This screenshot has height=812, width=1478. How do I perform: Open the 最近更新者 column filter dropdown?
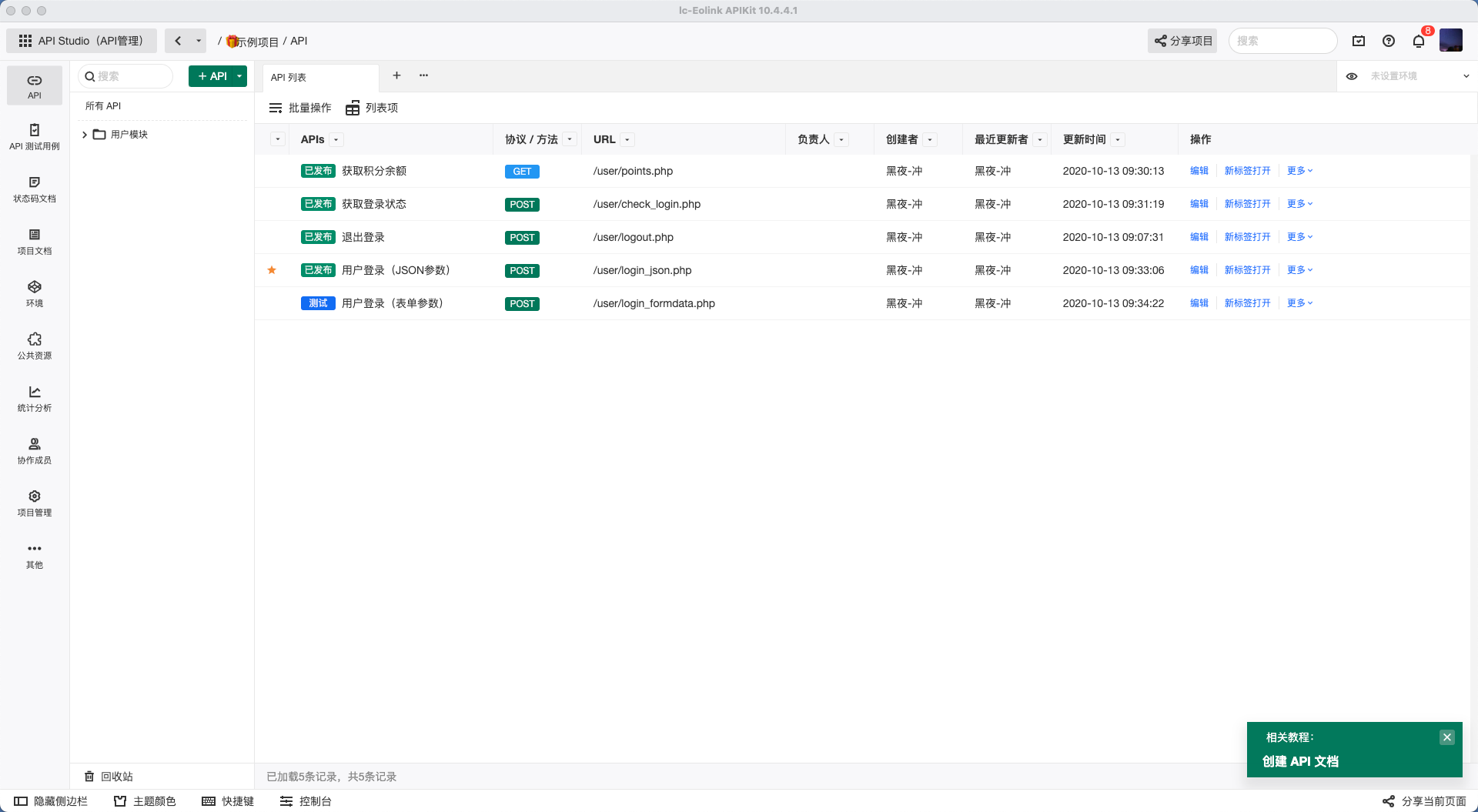pos(1040,139)
